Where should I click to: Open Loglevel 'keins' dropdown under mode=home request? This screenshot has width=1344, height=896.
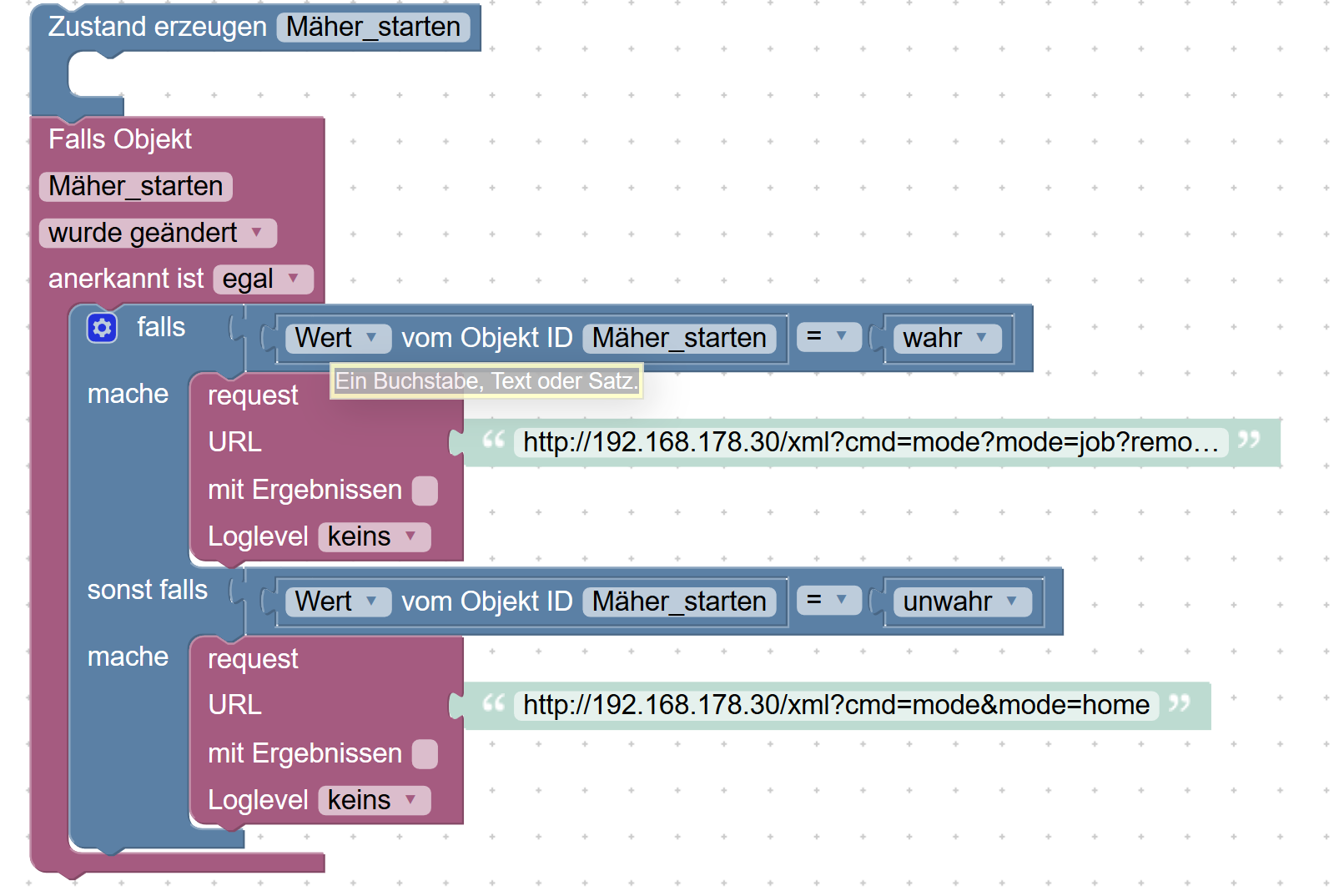[x=373, y=800]
